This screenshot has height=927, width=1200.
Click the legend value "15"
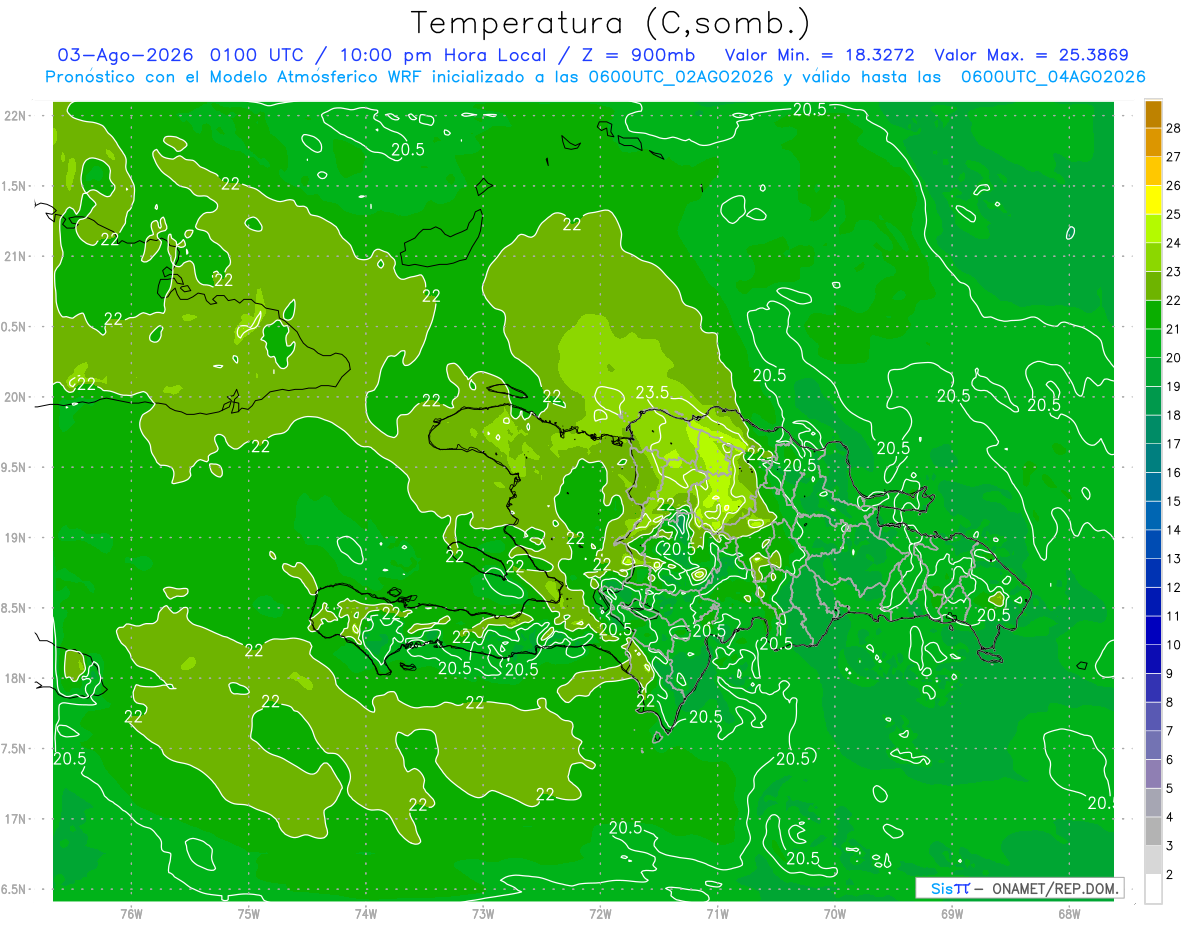[x=1173, y=501]
